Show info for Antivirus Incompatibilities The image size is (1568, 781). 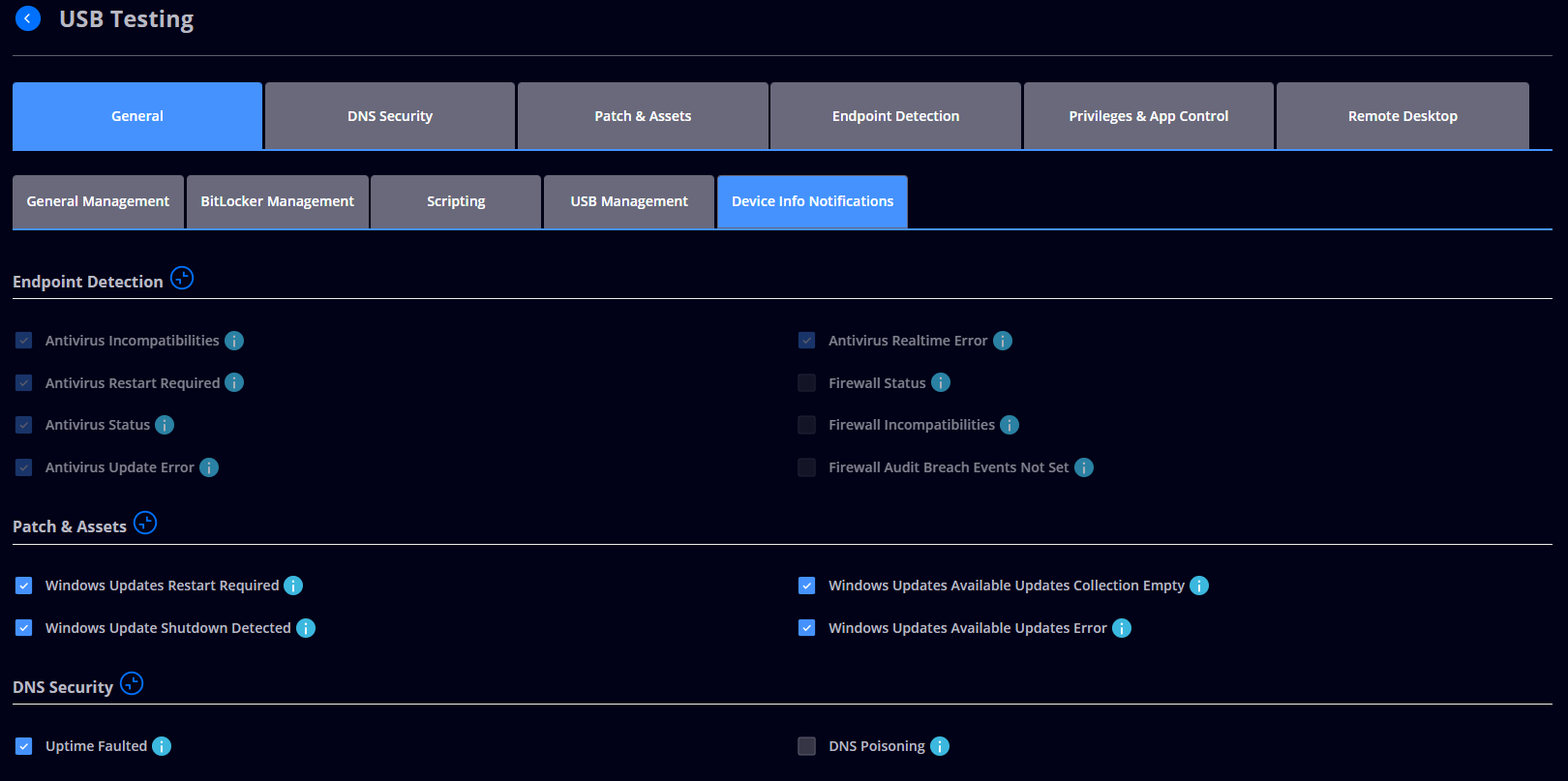pyautogui.click(x=234, y=341)
